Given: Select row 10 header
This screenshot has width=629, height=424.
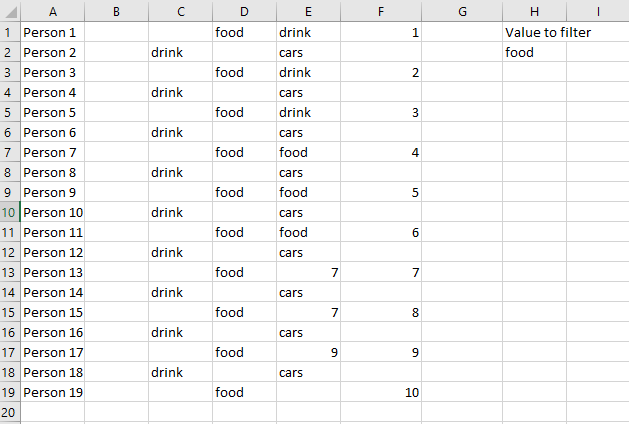Looking at the screenshot, I should (10, 212).
